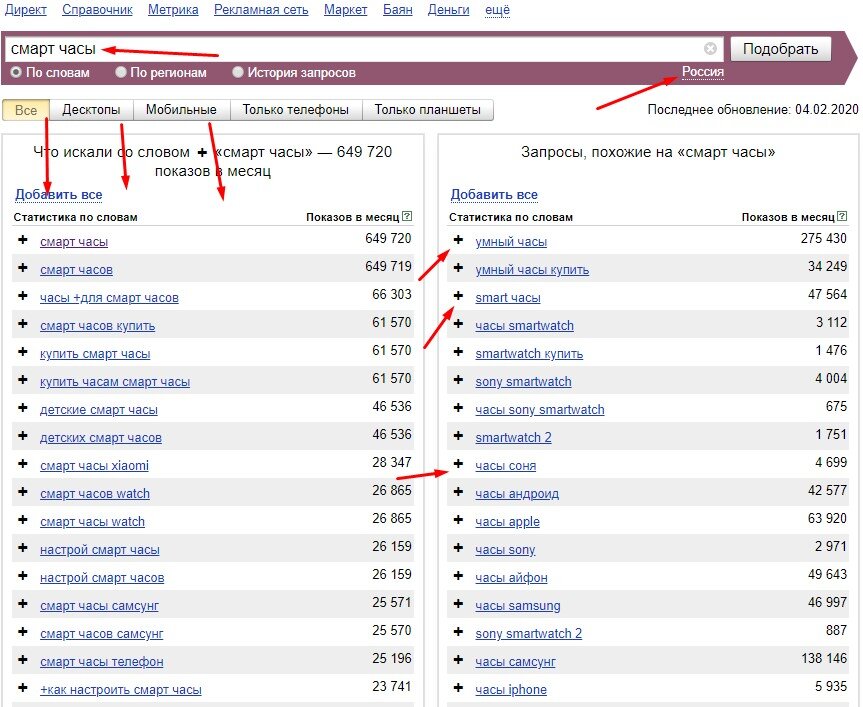Click impressions value '275 430'
This screenshot has height=707, width=863.
823,238
